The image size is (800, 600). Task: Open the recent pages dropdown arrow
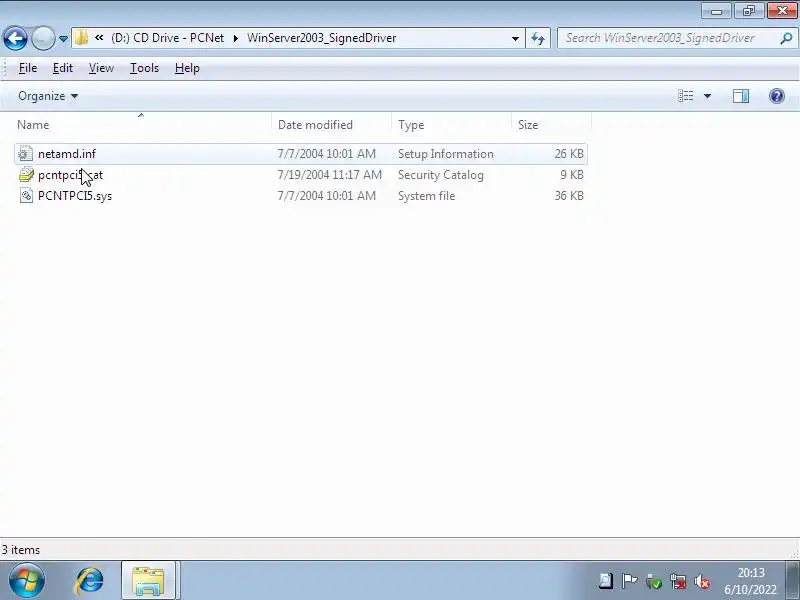[x=63, y=39]
